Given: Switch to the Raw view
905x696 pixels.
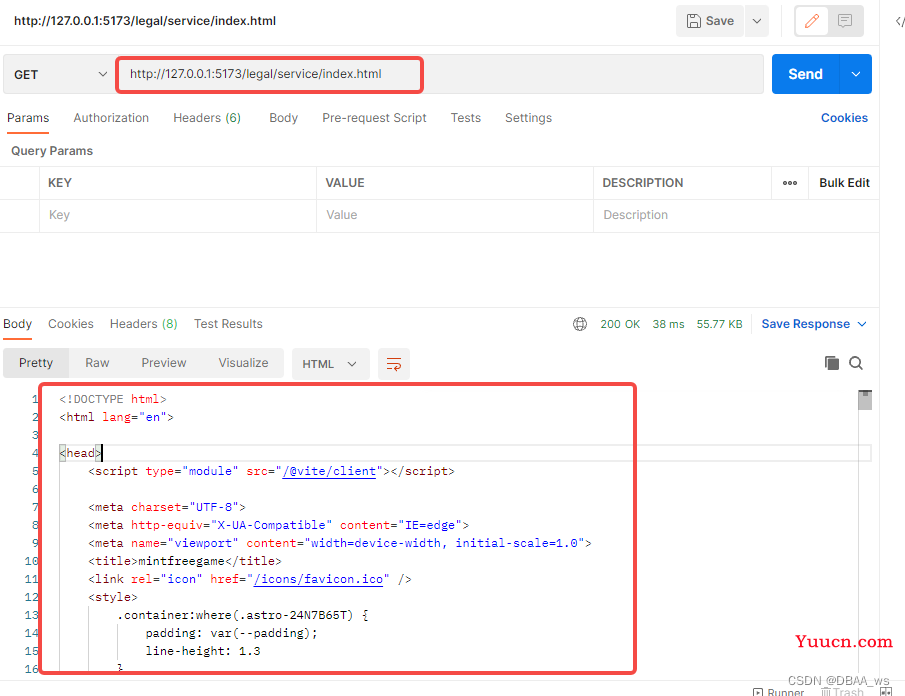Looking at the screenshot, I should 97,363.
